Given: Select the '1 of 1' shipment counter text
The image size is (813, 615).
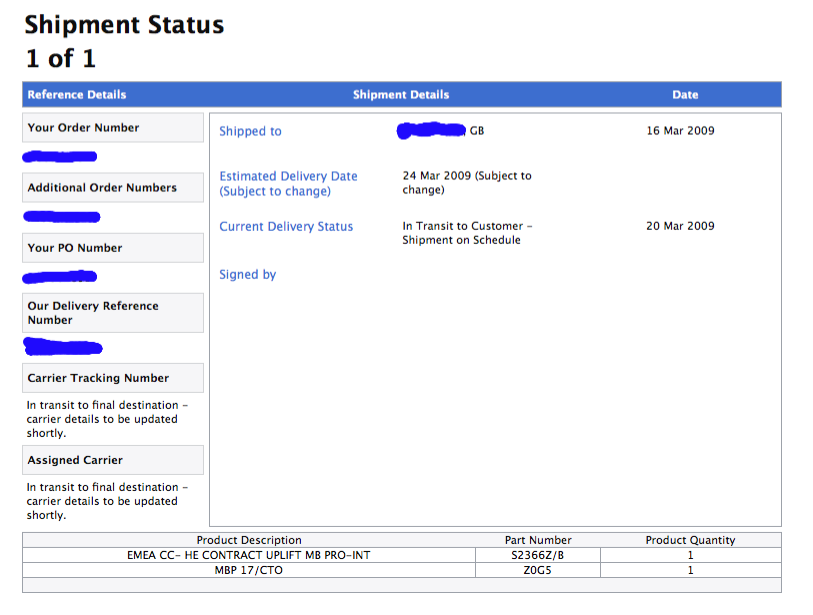Looking at the screenshot, I should (61, 59).
